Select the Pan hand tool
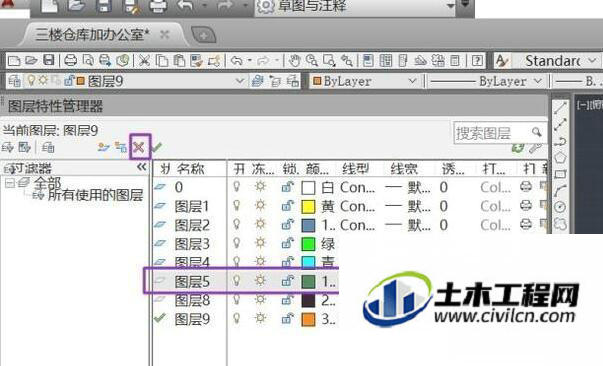The image size is (603, 366). click(294, 61)
